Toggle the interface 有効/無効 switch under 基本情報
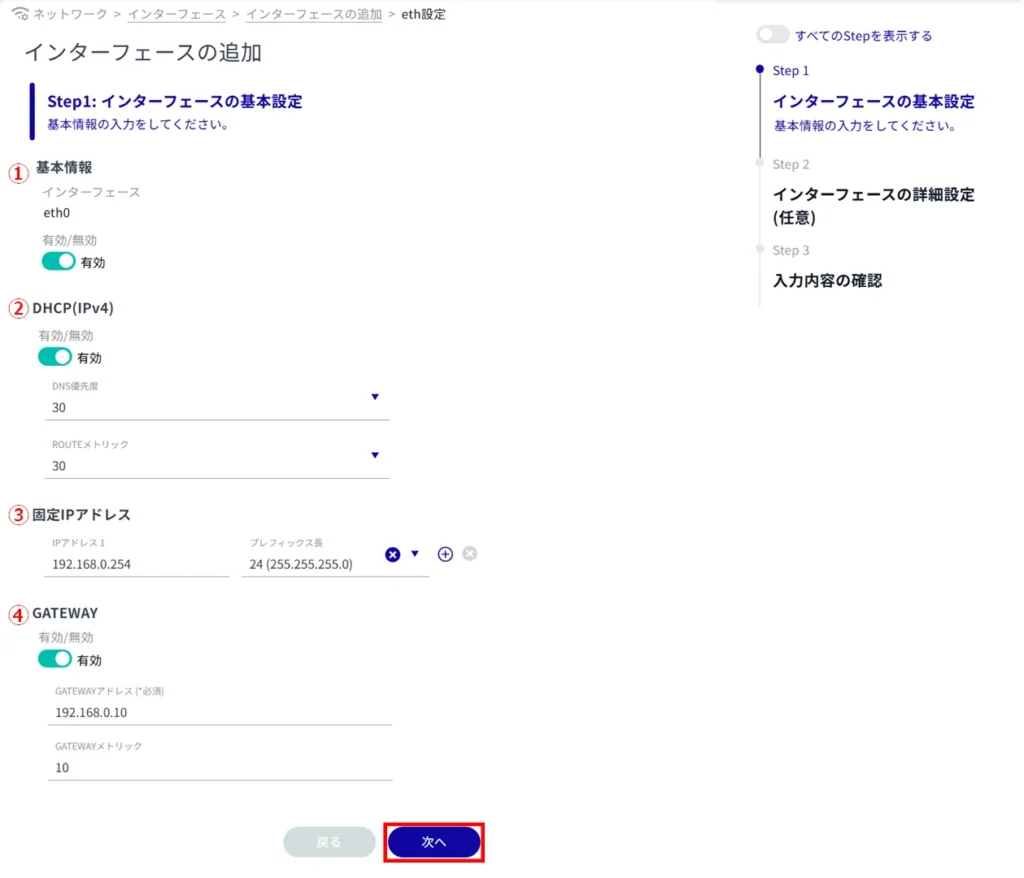 (x=58, y=262)
